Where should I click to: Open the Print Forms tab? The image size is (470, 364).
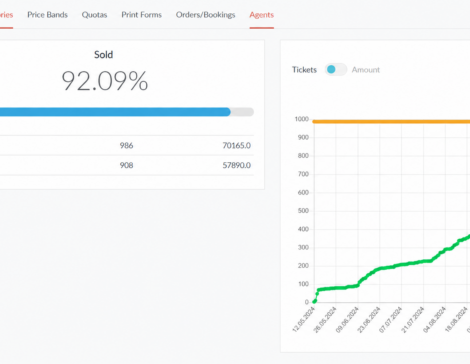click(141, 15)
